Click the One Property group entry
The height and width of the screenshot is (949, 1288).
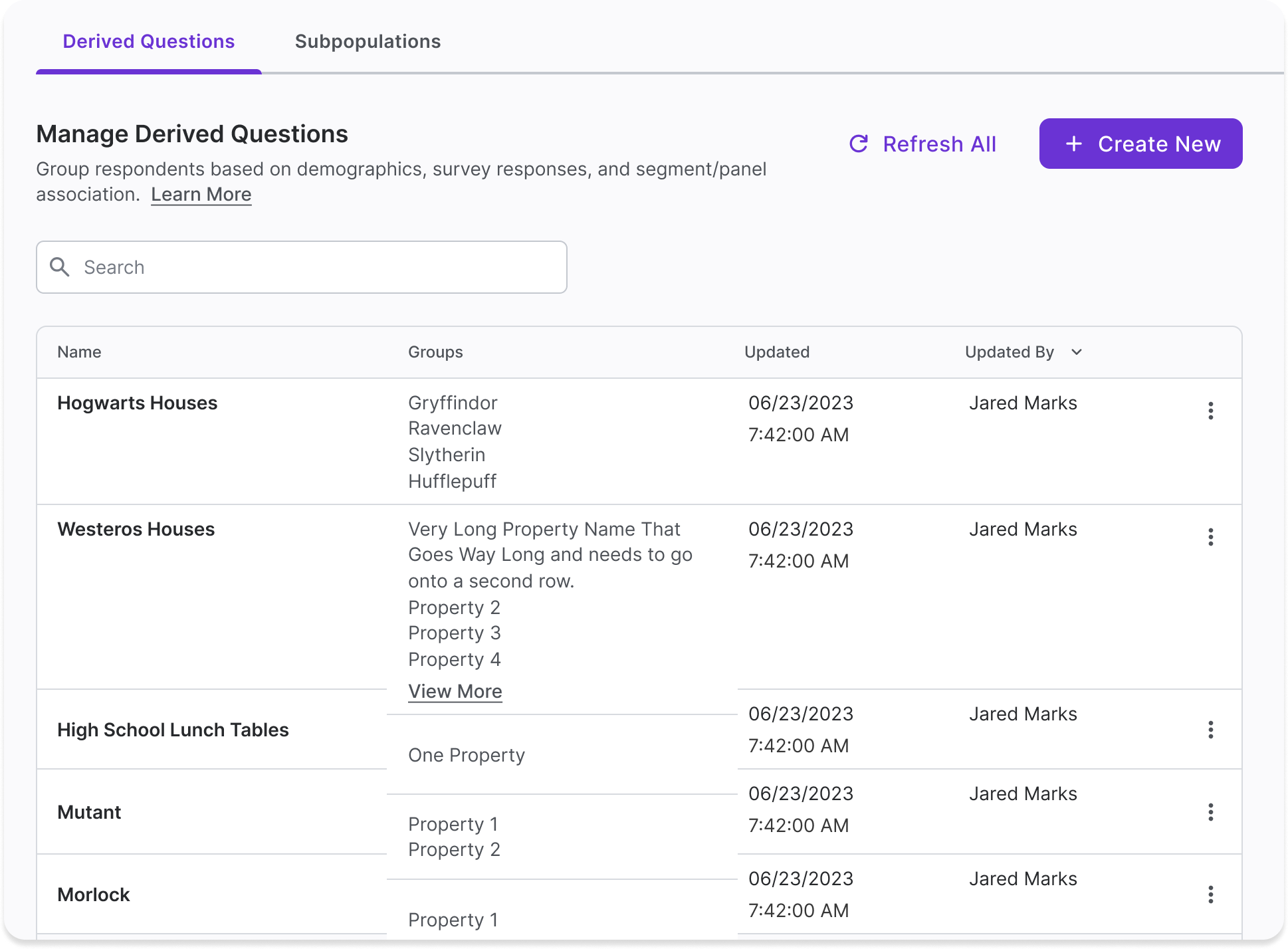coord(467,755)
